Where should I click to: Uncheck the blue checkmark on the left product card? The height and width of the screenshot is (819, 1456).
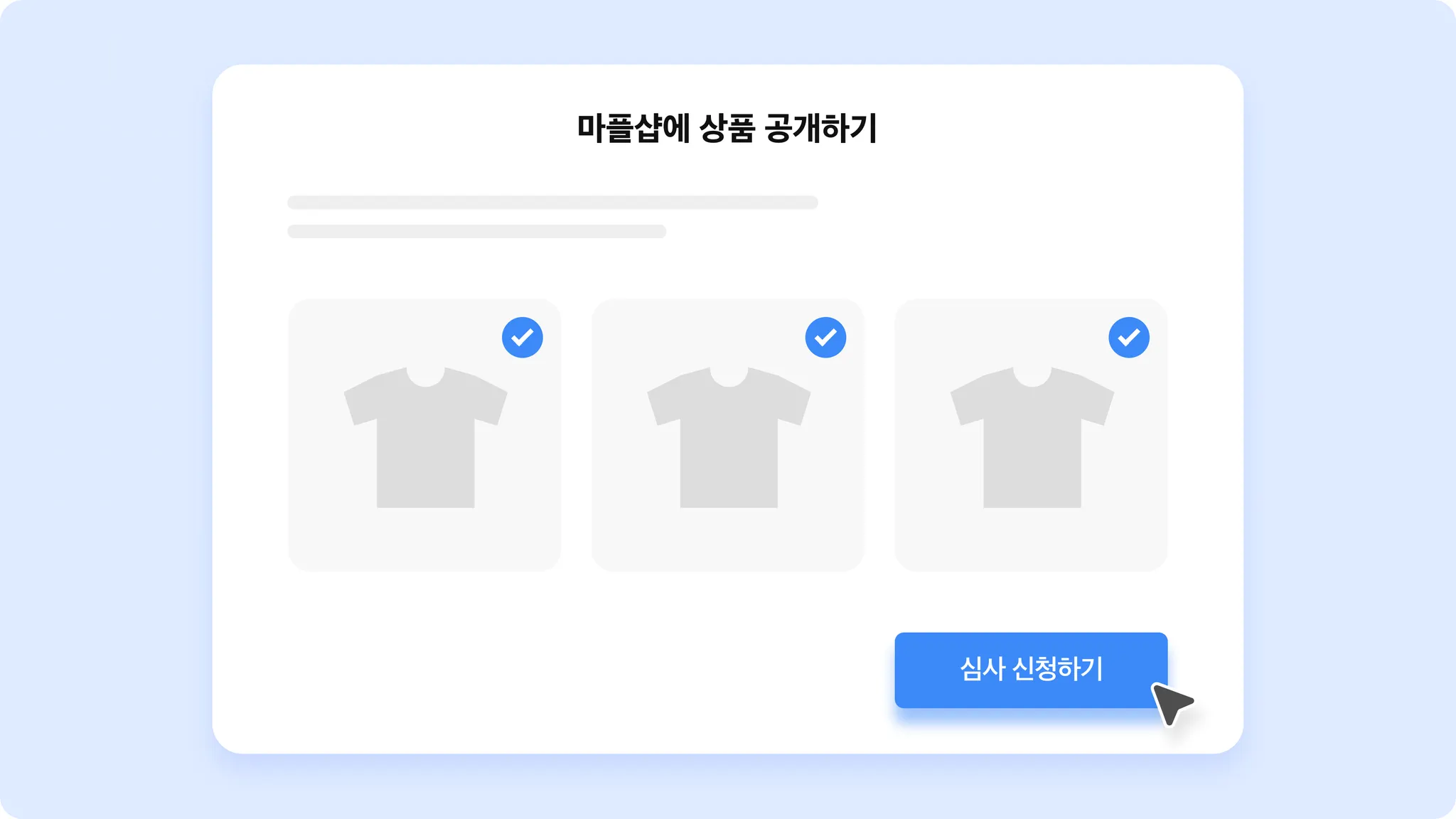pyautogui.click(x=522, y=337)
